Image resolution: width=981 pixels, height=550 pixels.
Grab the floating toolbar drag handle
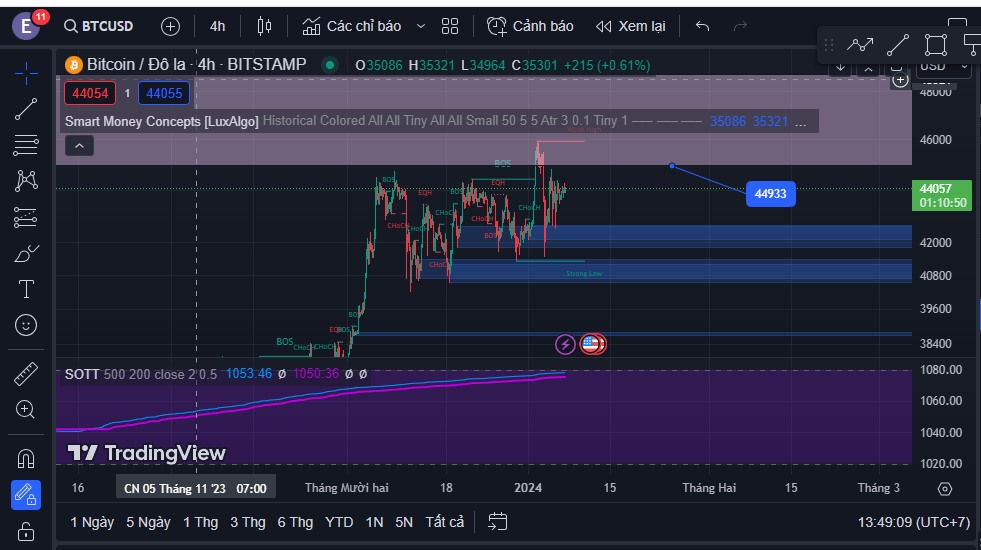point(829,44)
